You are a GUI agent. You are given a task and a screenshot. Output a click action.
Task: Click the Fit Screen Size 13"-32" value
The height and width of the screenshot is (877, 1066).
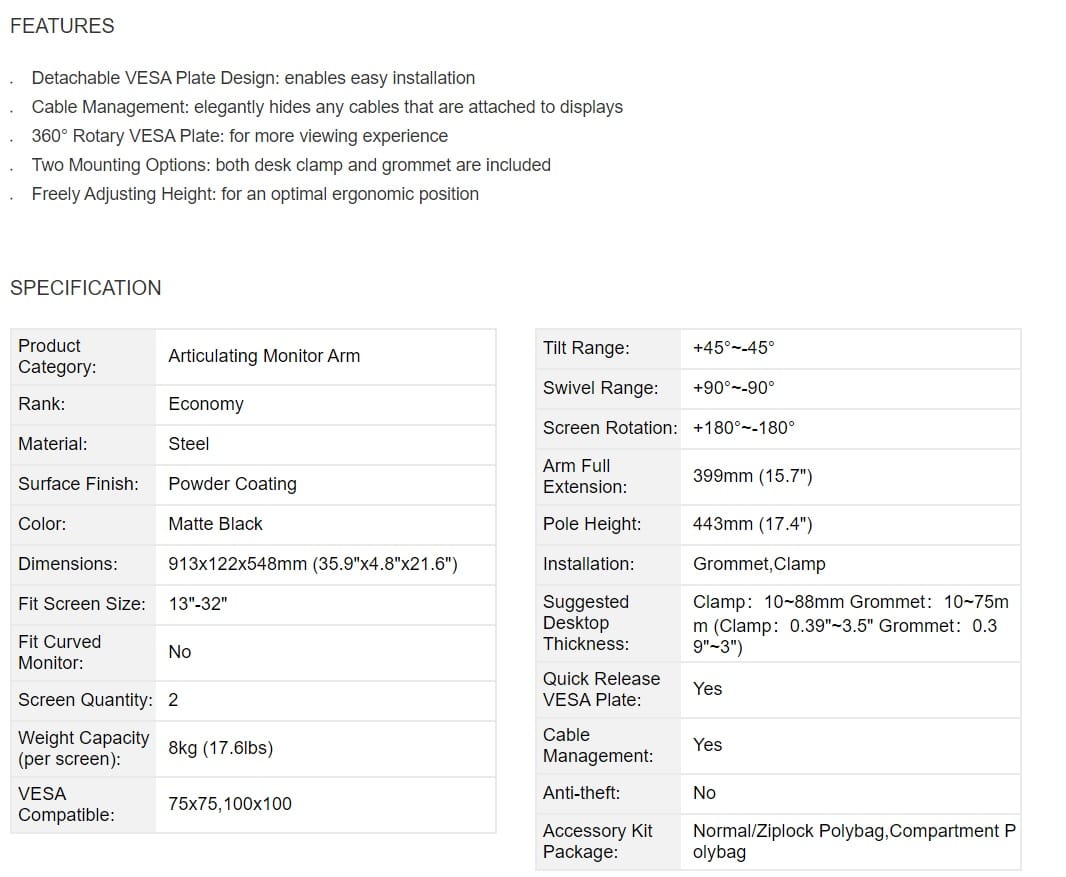coord(198,604)
